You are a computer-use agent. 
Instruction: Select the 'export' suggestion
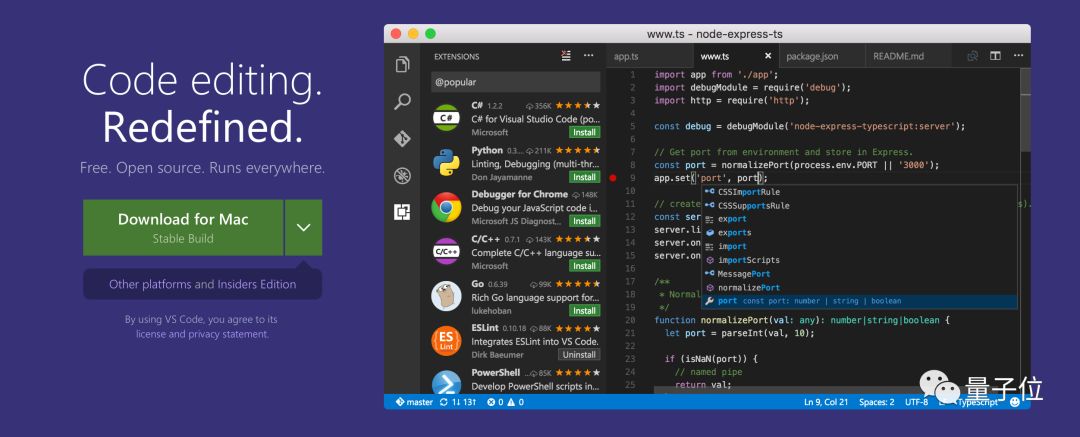tap(859, 219)
